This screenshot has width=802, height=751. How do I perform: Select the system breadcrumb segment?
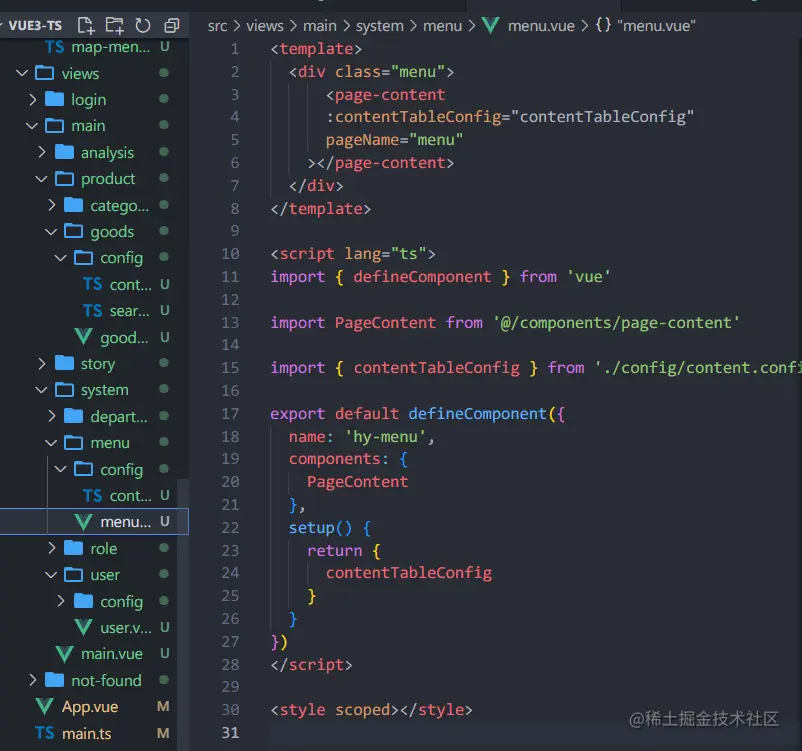click(380, 26)
